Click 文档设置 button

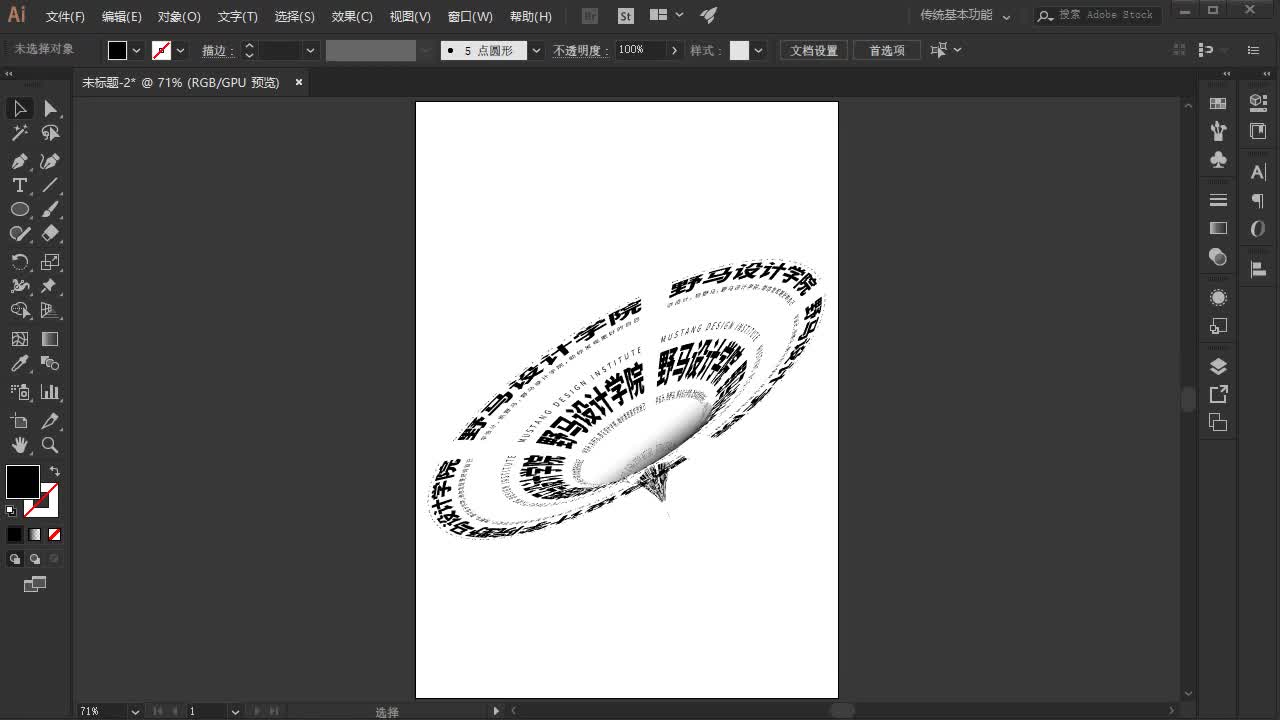(x=814, y=50)
